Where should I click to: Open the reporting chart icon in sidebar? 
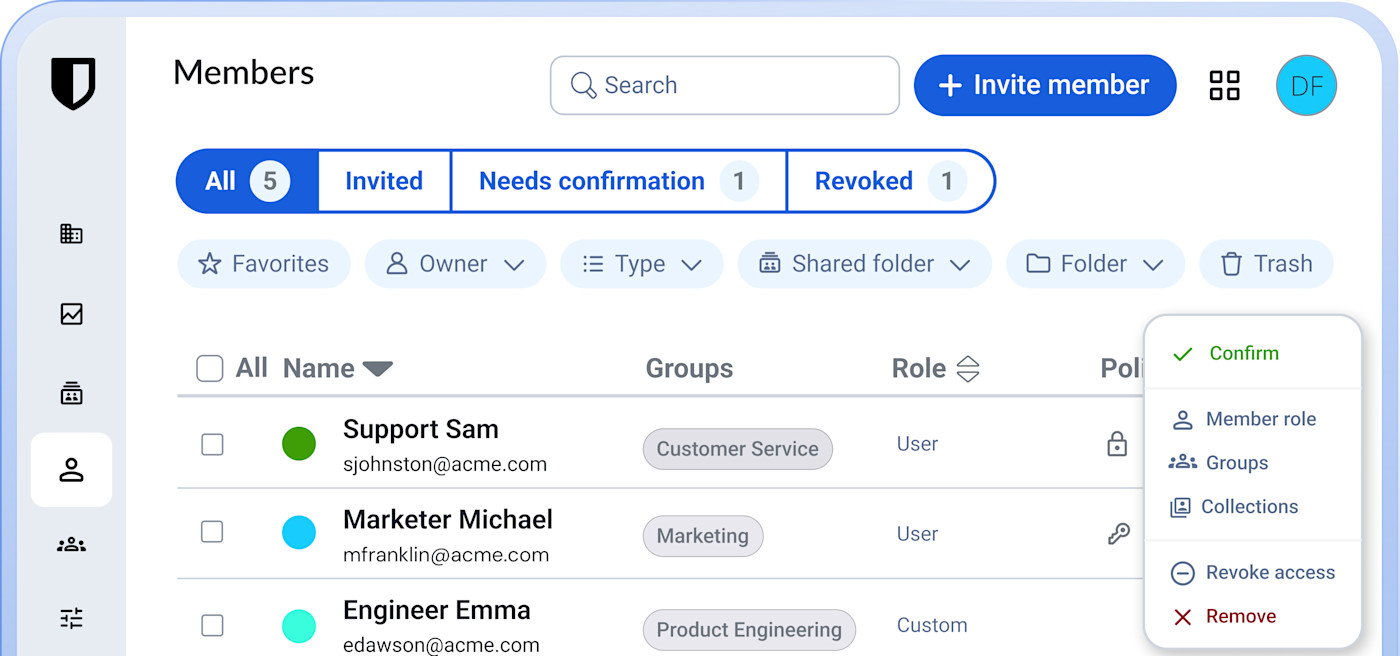tap(71, 314)
